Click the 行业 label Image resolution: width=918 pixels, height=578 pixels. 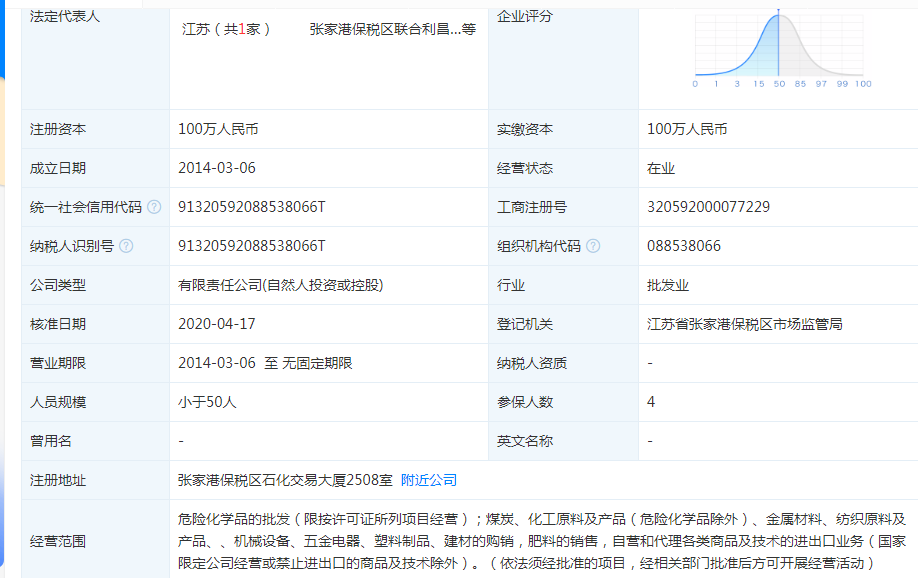511,285
